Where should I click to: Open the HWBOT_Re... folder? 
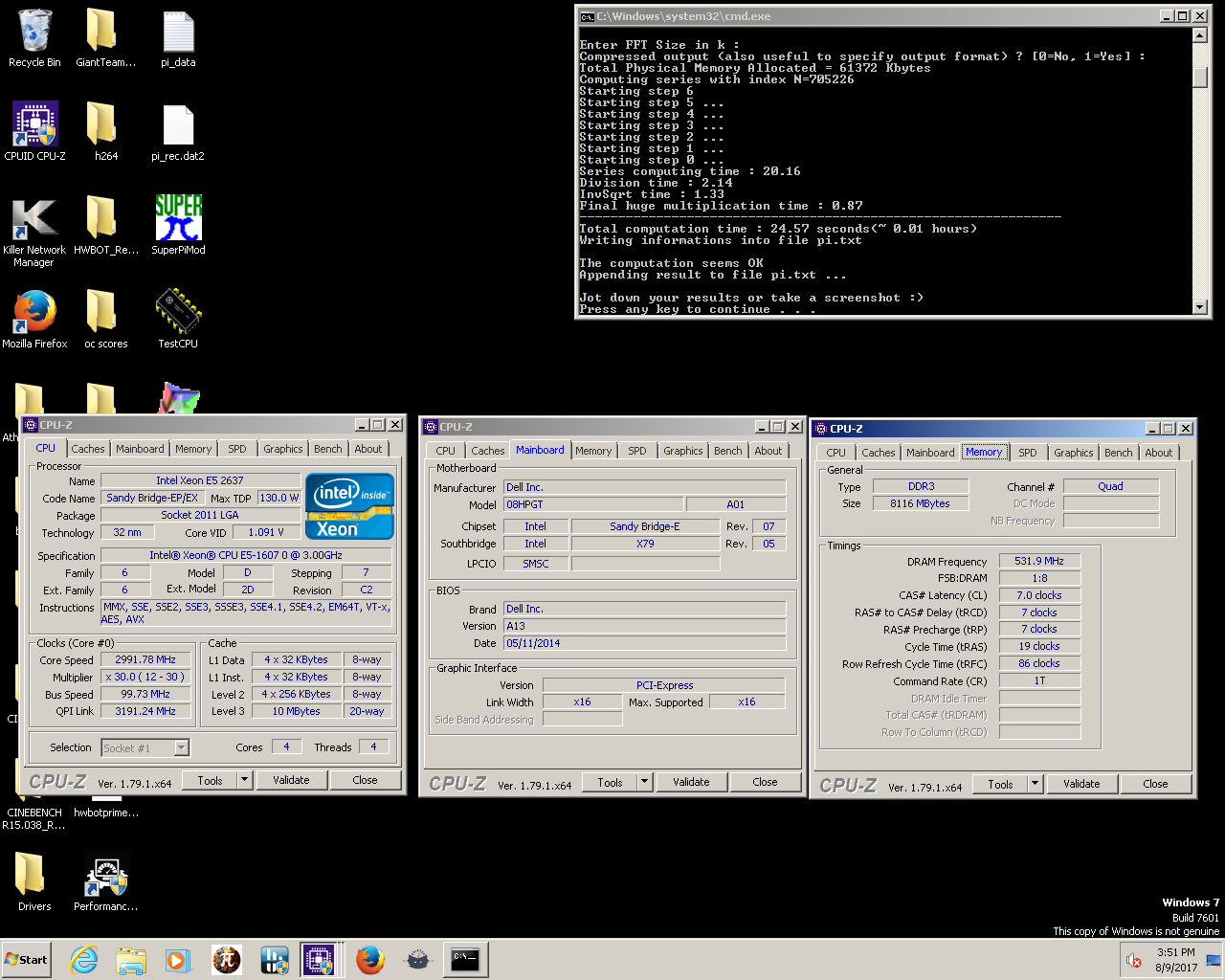[x=105, y=225]
